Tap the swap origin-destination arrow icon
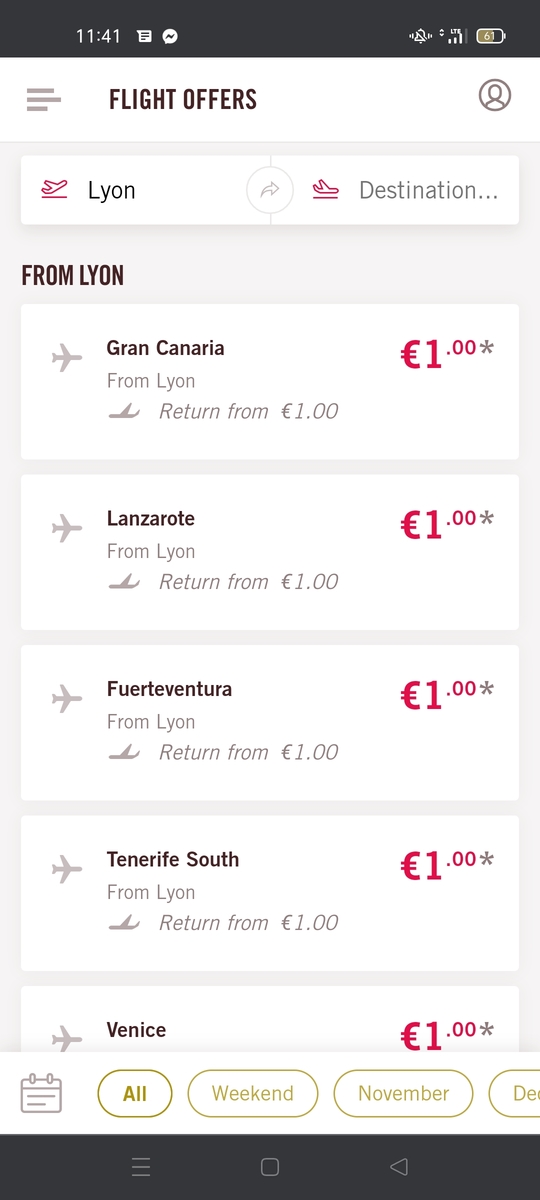Image resolution: width=540 pixels, height=1200 pixels. [270, 190]
